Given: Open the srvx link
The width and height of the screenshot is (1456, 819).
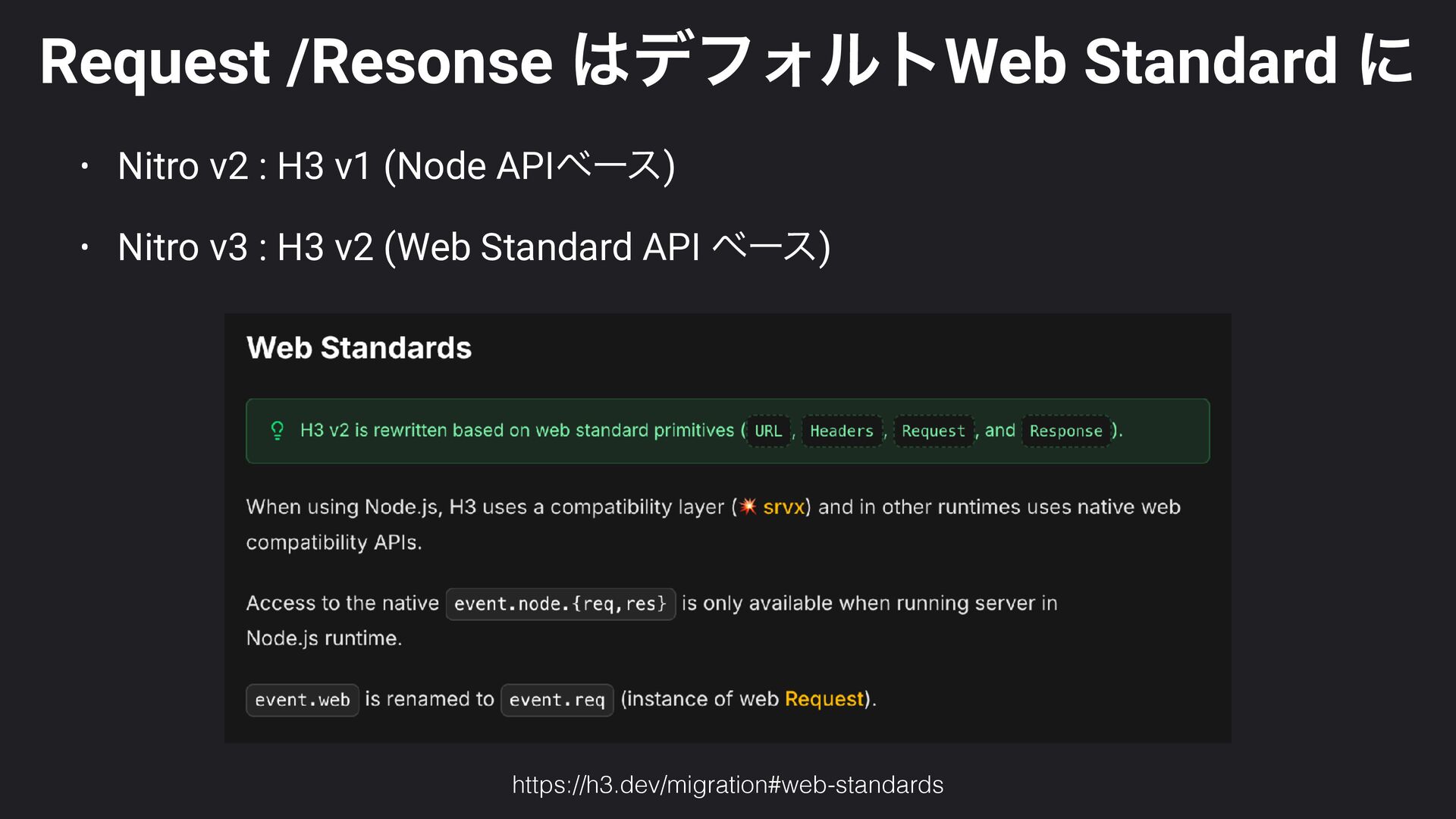Looking at the screenshot, I should coord(783,507).
